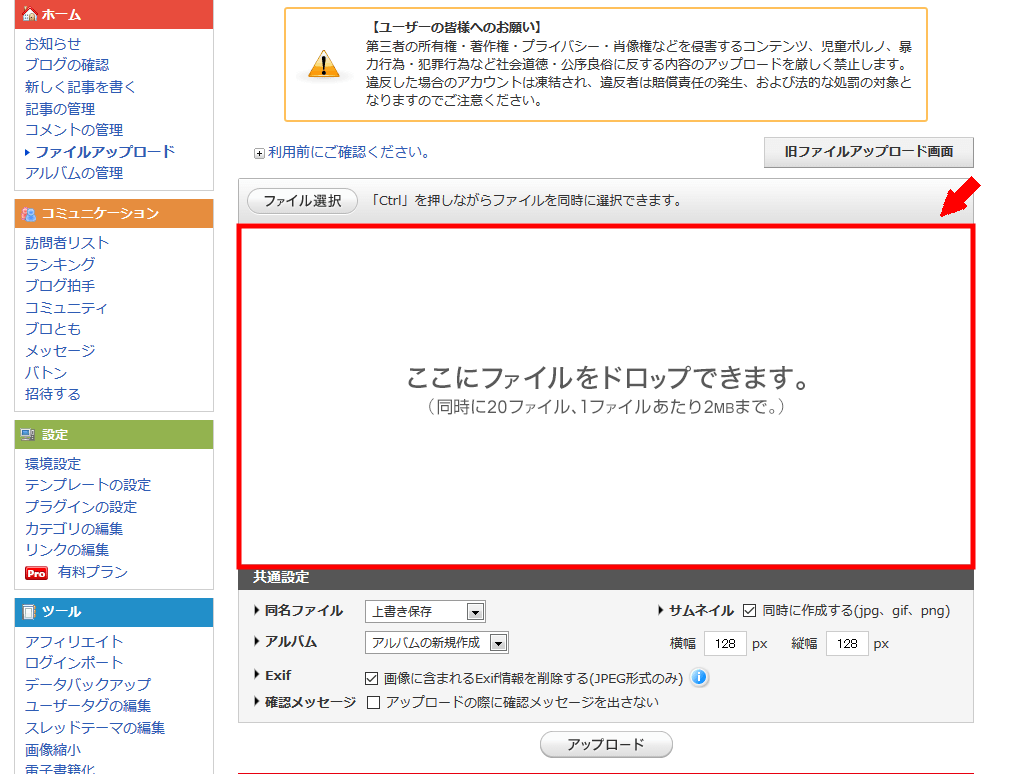Click the ファイル選択 button
The width and height of the screenshot is (1021, 774).
[302, 200]
